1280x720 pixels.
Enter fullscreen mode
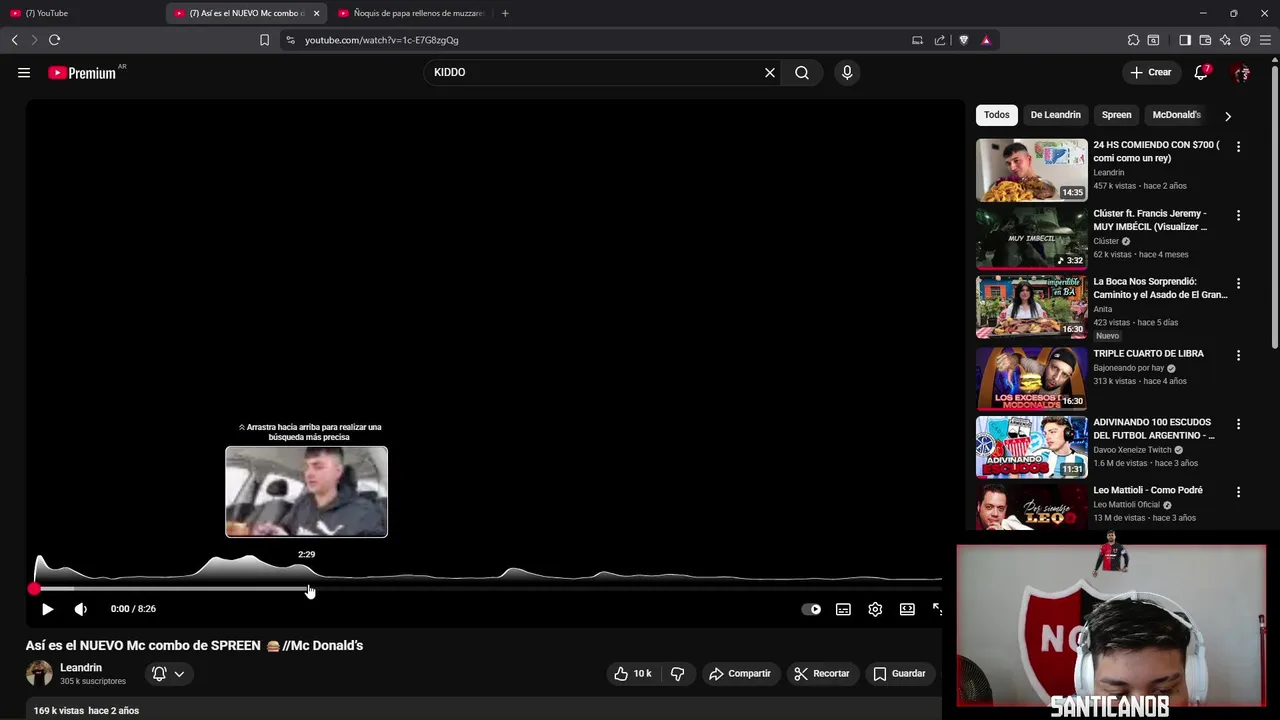(937, 609)
